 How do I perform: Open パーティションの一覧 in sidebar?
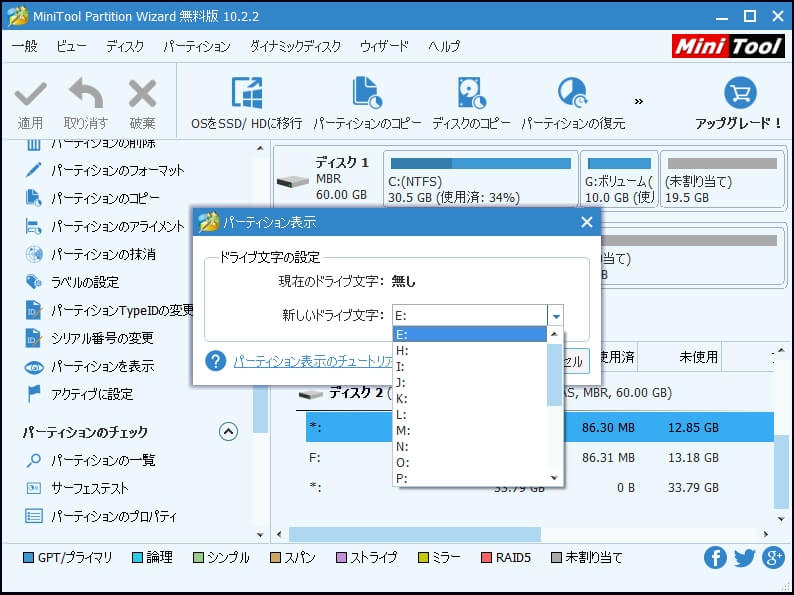pyautogui.click(x=90, y=460)
